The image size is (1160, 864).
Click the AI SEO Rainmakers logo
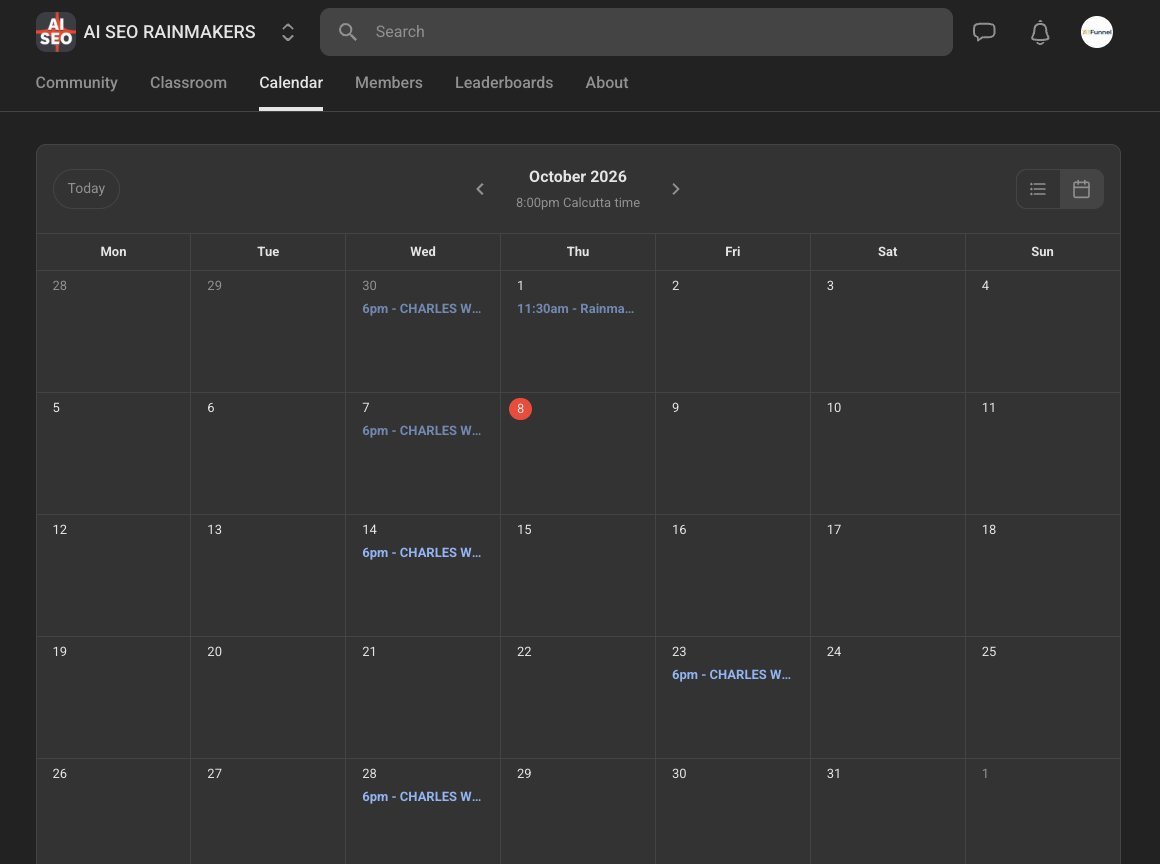55,32
